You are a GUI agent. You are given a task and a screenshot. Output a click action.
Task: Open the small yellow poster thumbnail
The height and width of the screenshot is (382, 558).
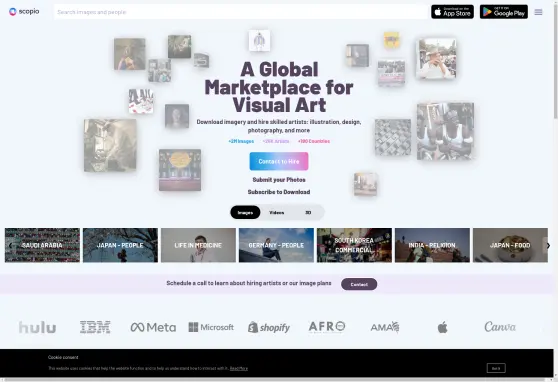[x=391, y=40]
